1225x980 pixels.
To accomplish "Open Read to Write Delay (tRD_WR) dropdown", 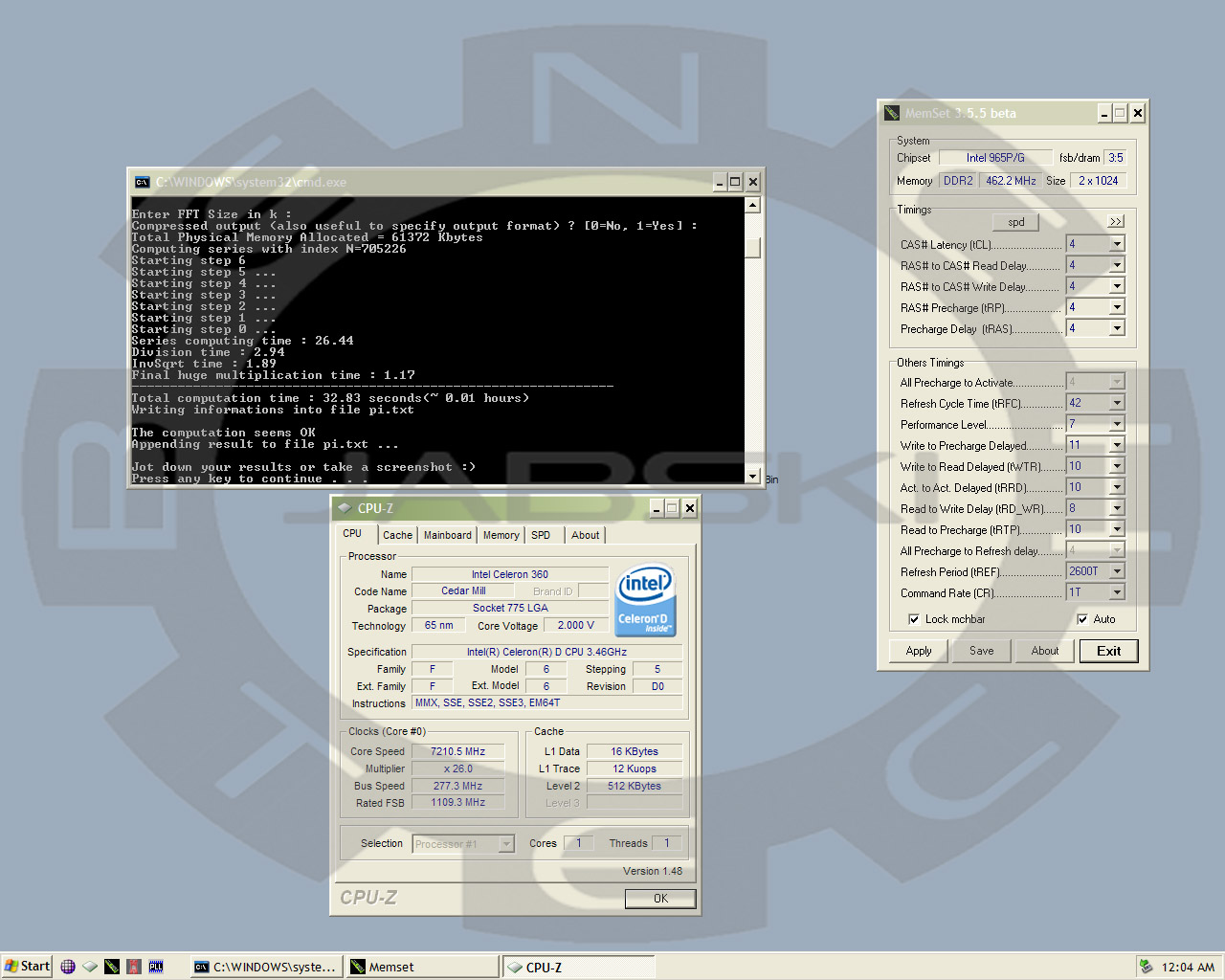I will coord(1117,508).
